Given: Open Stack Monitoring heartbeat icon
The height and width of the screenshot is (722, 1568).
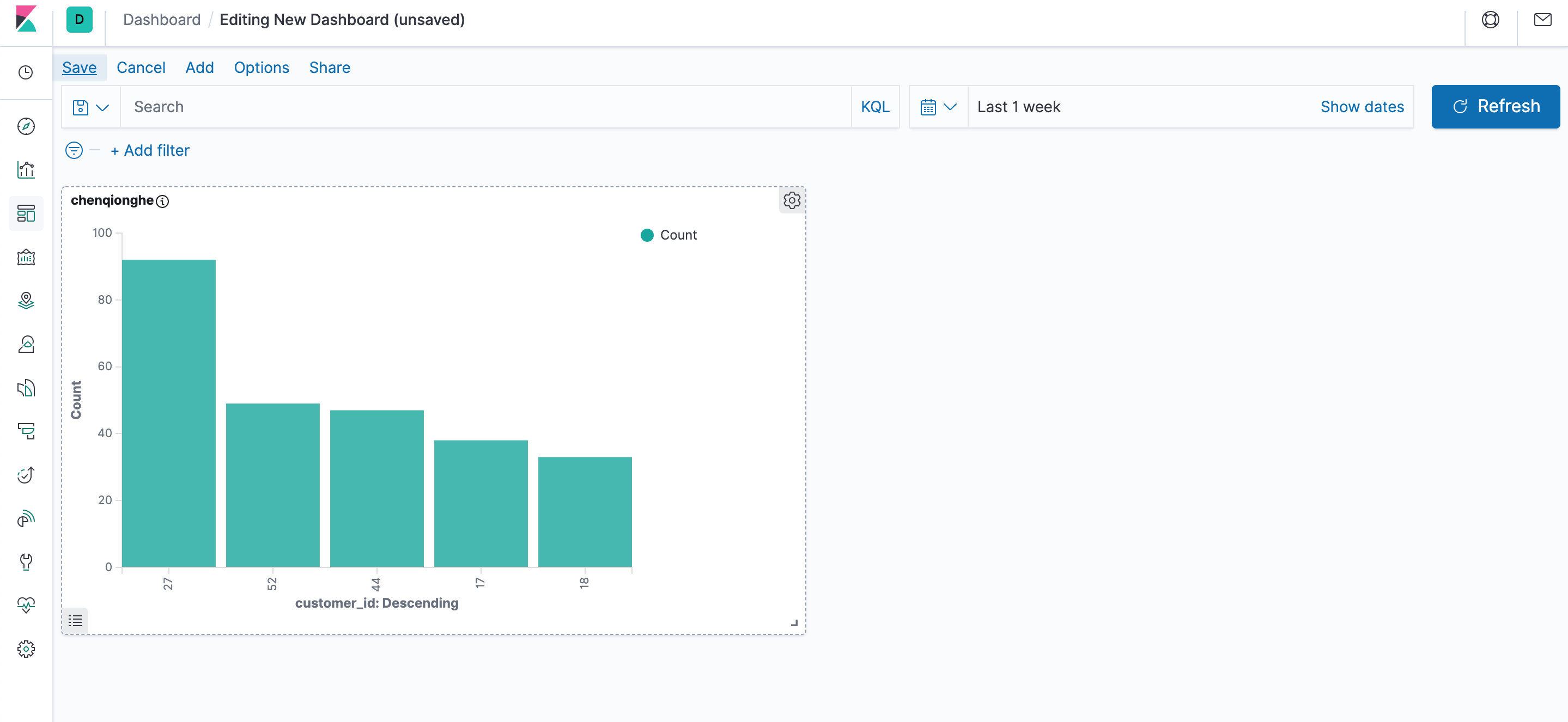Looking at the screenshot, I should 26,604.
